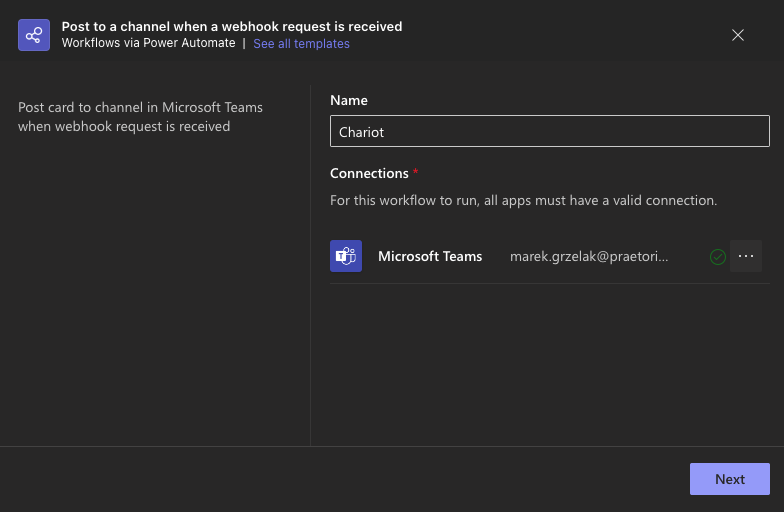Image resolution: width=784 pixels, height=512 pixels.
Task: Click the Name input field containing Chariot
Action: point(550,131)
